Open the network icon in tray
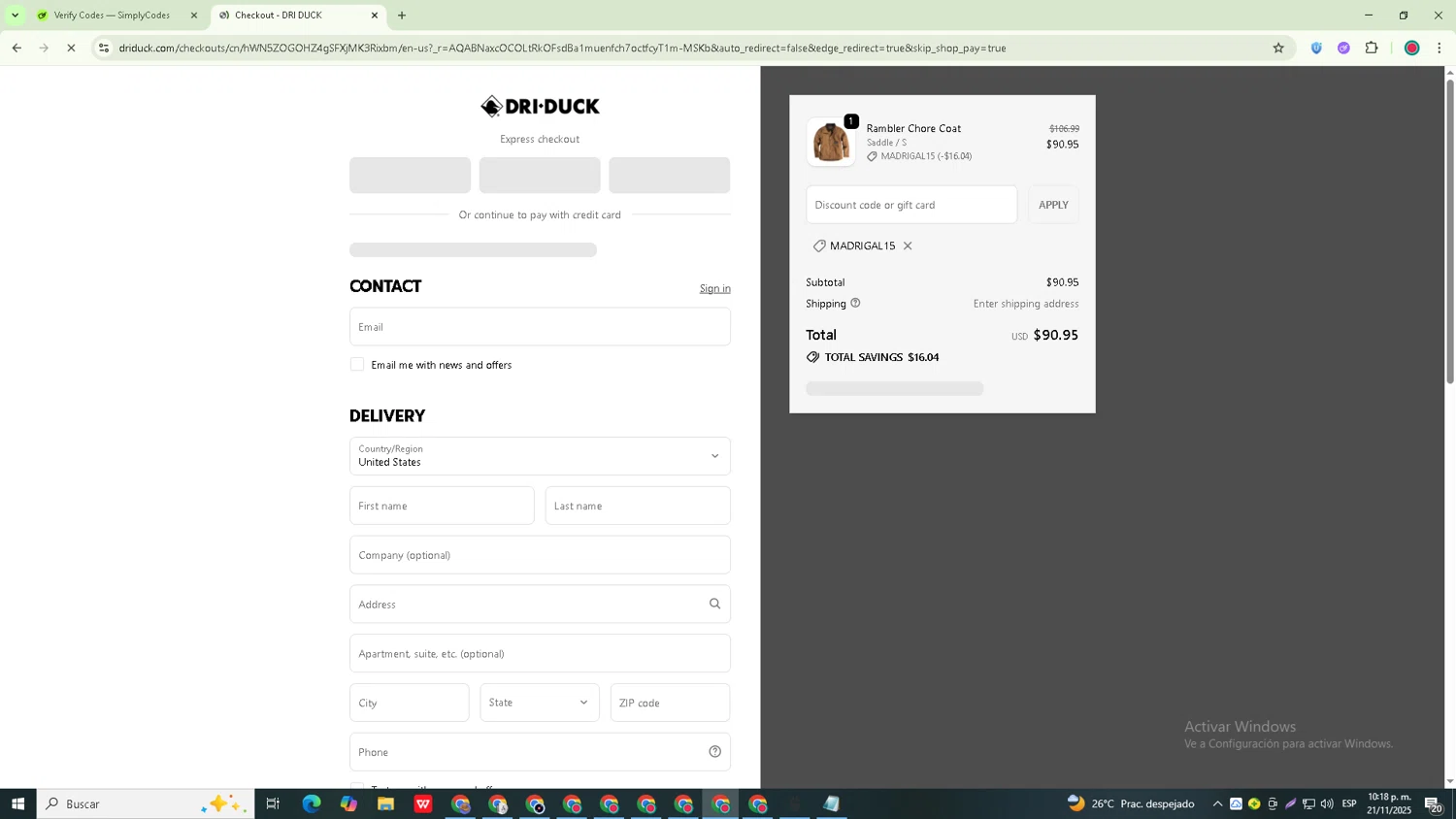 tap(1308, 803)
